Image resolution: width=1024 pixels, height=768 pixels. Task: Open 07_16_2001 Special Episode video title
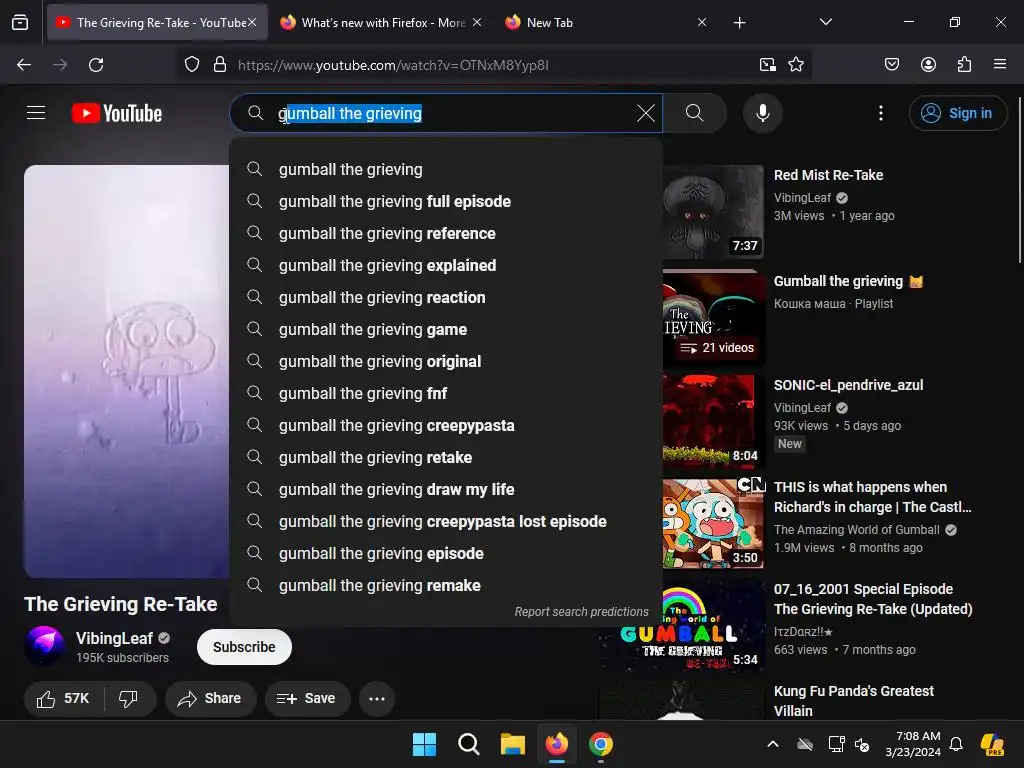[x=873, y=599]
